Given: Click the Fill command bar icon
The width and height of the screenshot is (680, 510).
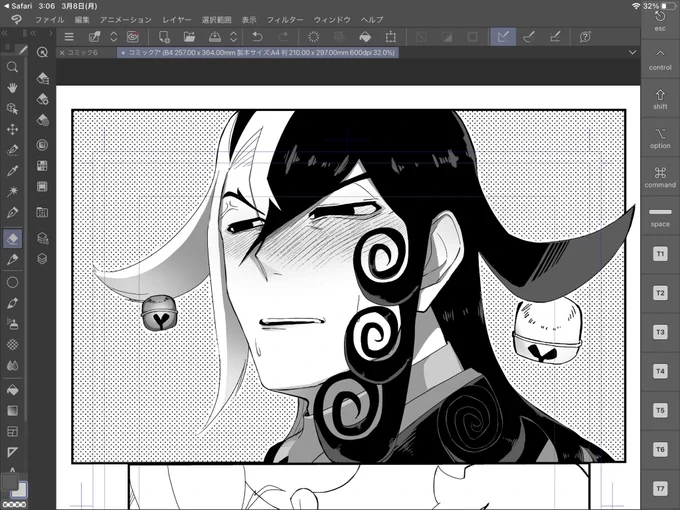Looking at the screenshot, I should (x=365, y=37).
